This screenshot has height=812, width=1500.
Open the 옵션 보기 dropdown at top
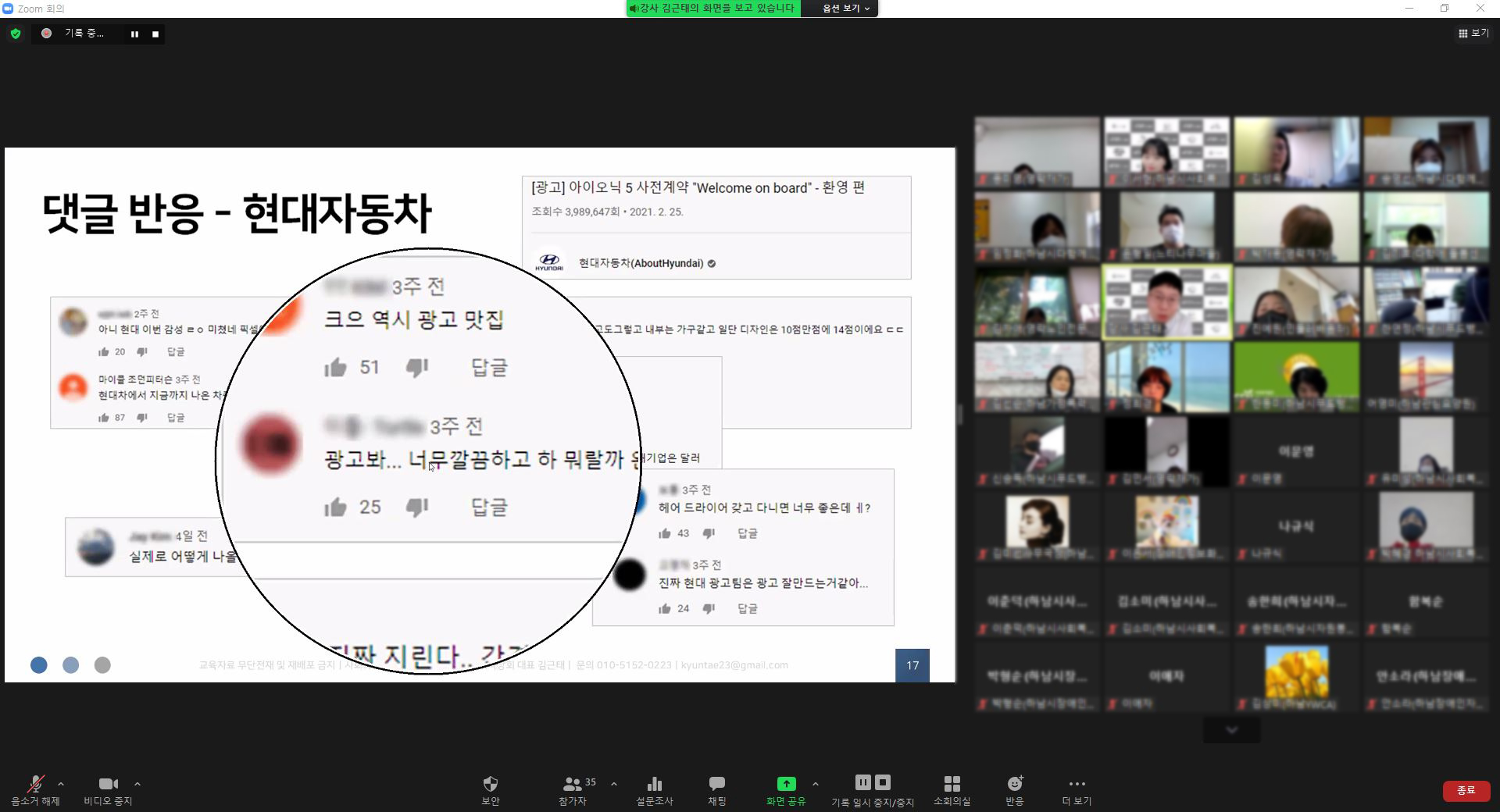pyautogui.click(x=845, y=9)
